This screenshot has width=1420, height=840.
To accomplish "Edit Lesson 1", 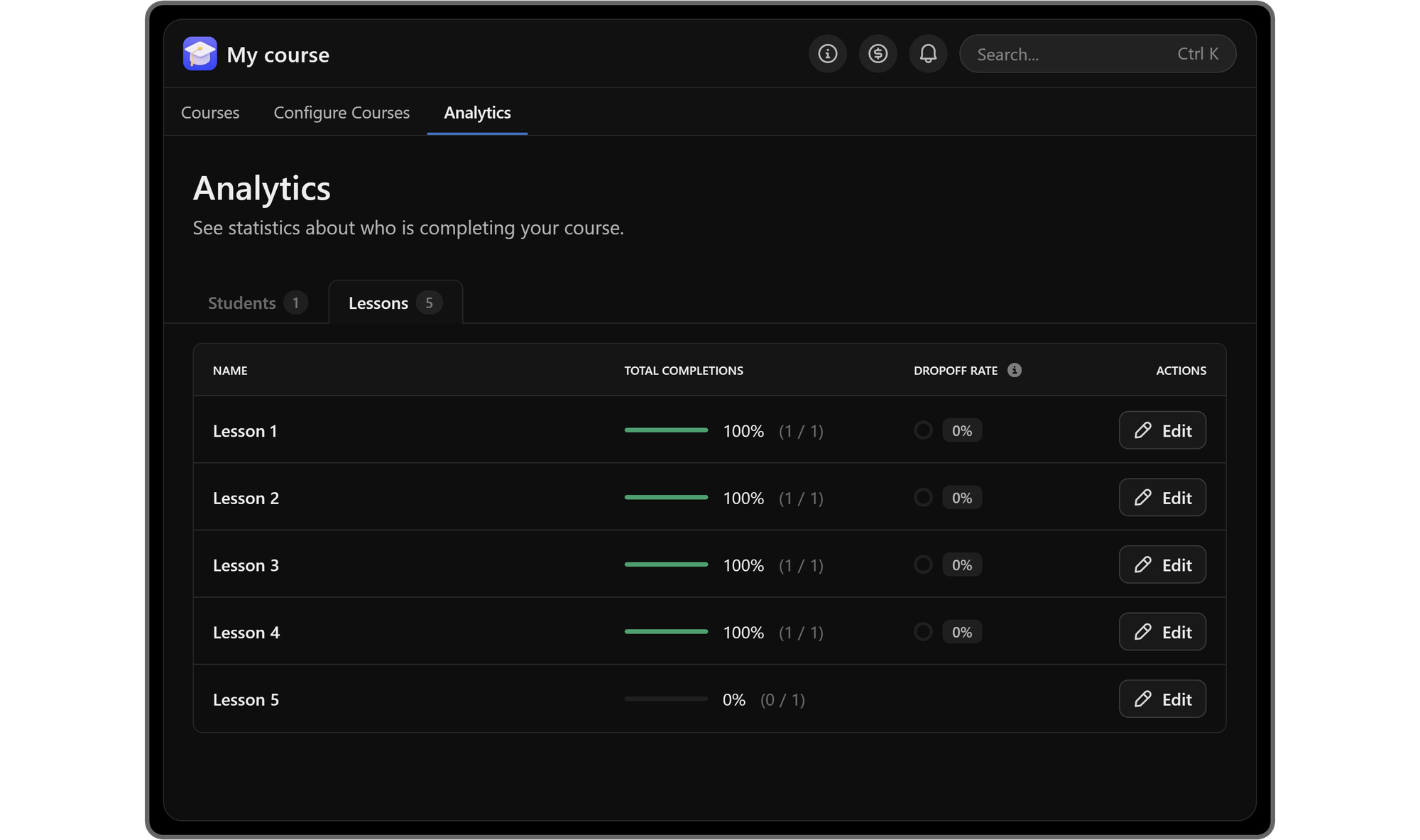I will coord(1162,430).
